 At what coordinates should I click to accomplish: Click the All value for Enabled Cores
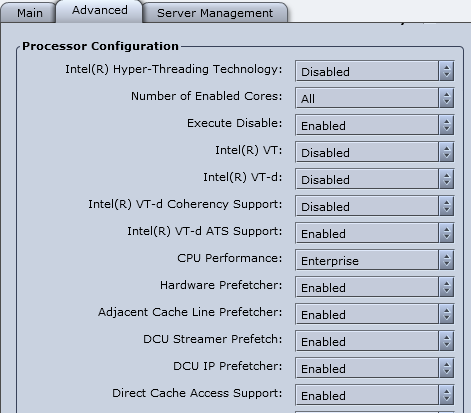308,99
